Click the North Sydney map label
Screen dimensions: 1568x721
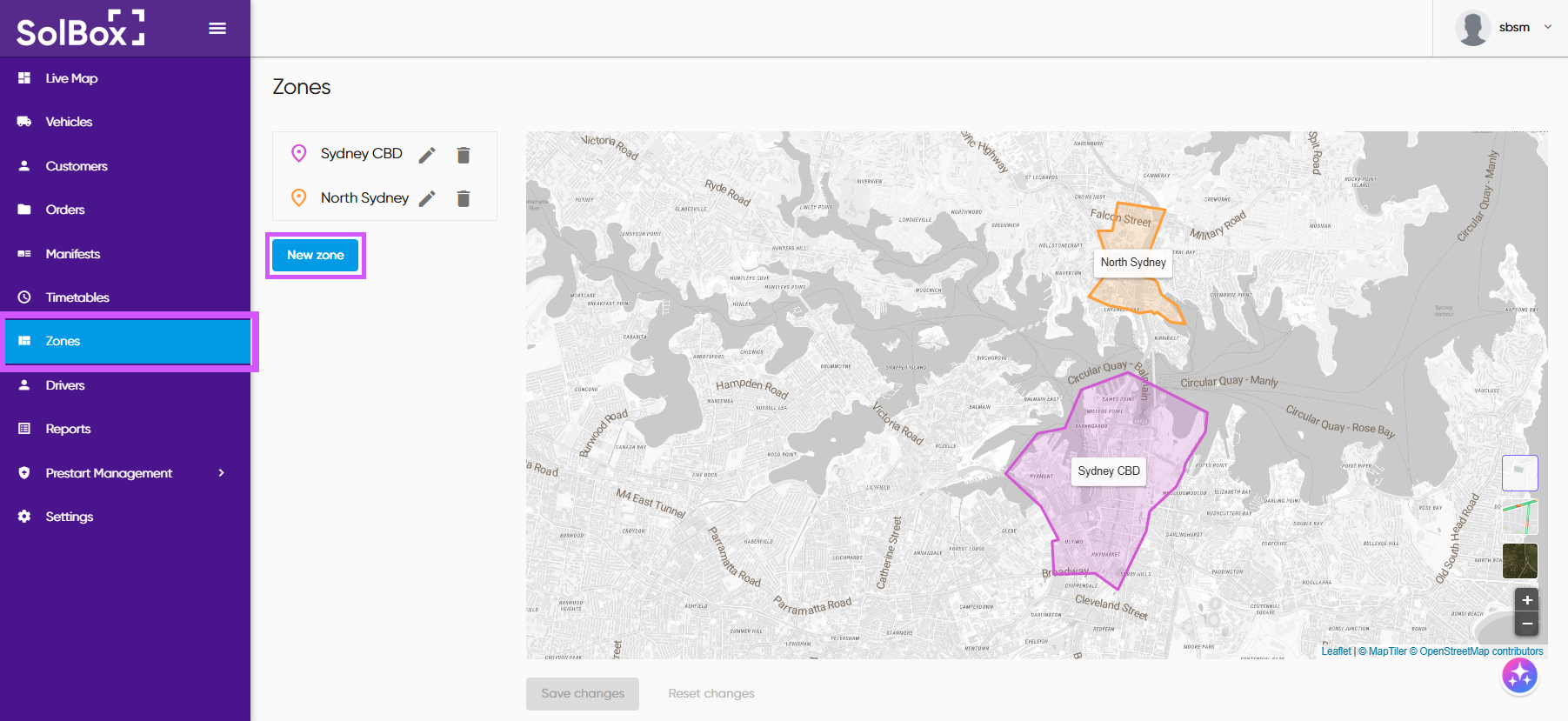[x=1132, y=263]
